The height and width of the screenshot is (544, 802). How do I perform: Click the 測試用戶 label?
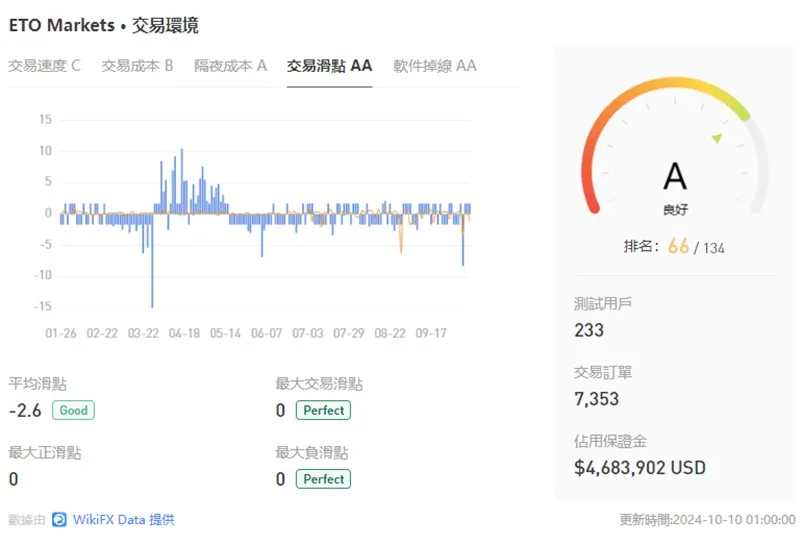pos(603,304)
